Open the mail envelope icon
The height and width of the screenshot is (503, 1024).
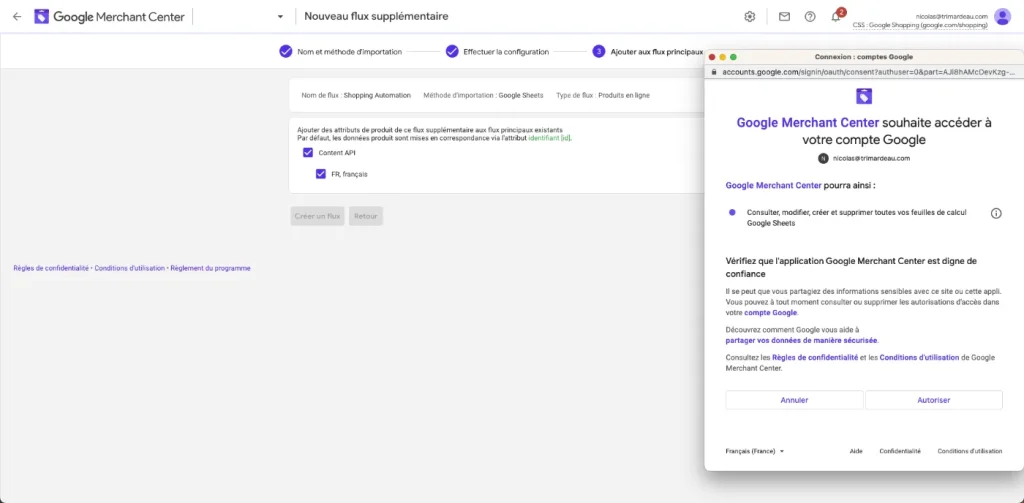[x=784, y=16]
